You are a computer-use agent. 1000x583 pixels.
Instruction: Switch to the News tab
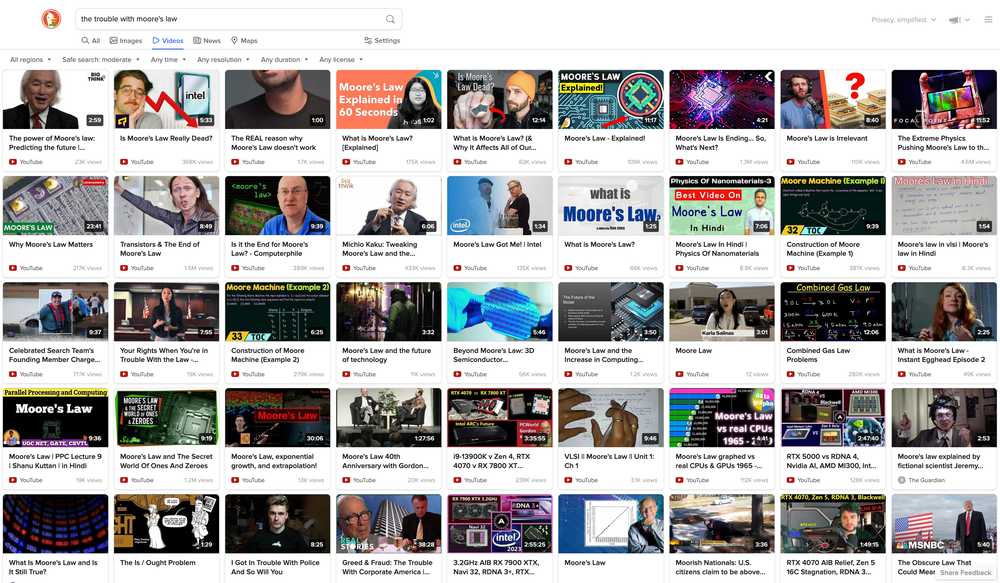[x=207, y=41]
